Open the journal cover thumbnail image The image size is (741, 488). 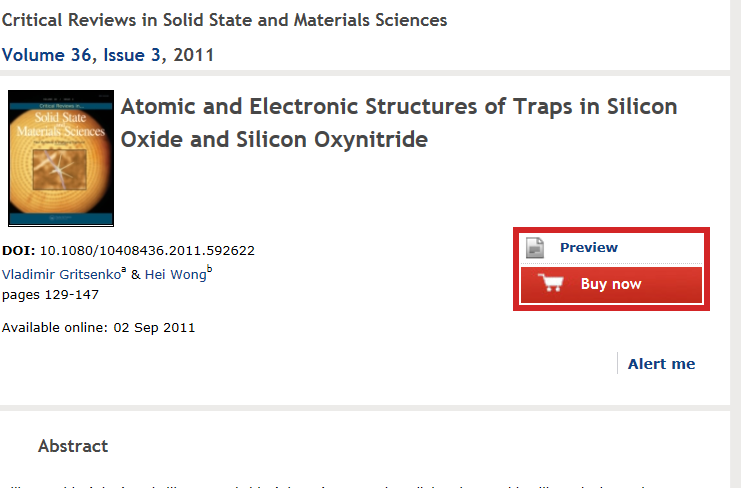click(60, 159)
